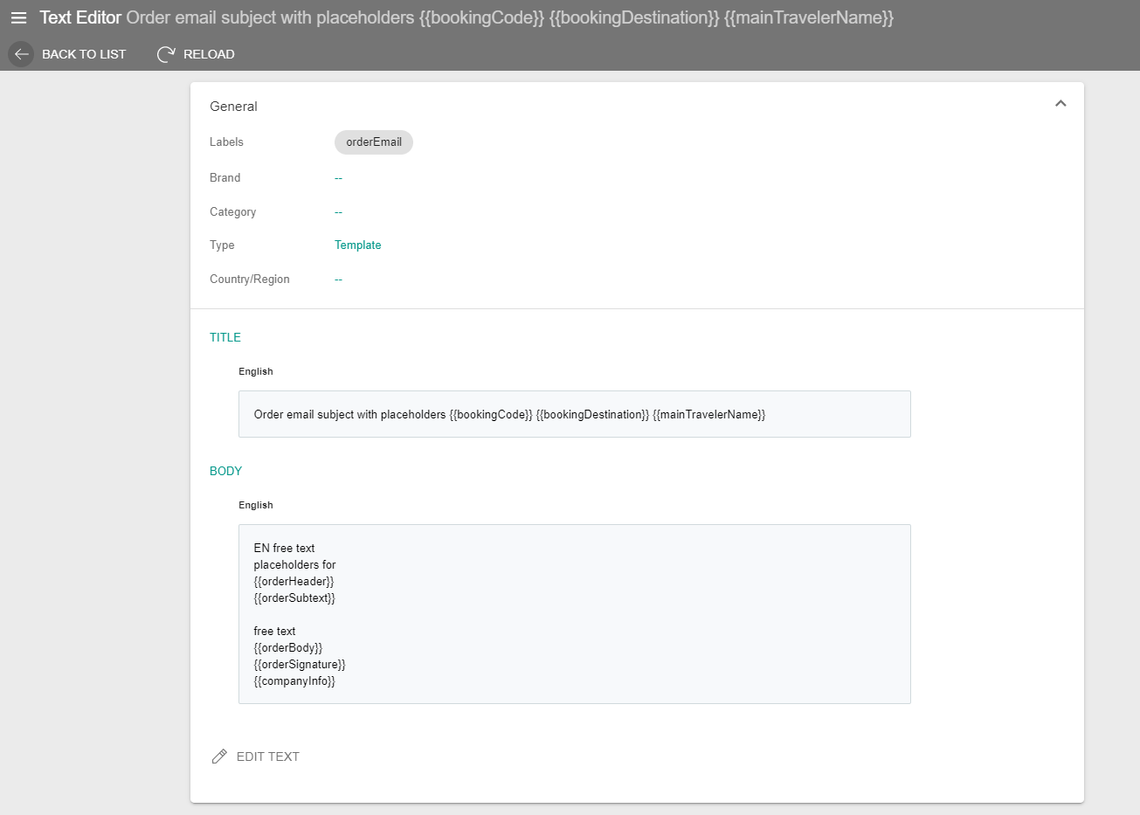1140x815 pixels.
Task: Click the Template type value
Action: 358,245
